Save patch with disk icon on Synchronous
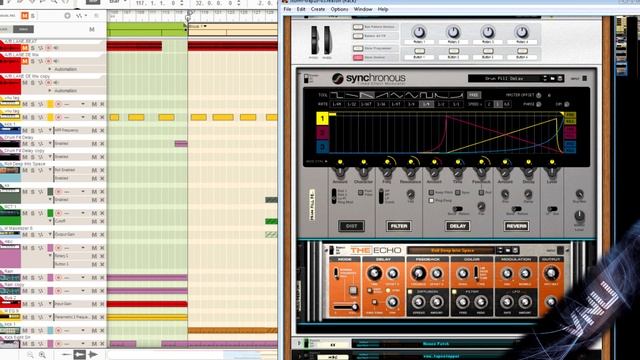Image resolution: width=640 pixels, height=360 pixels. tap(560, 78)
